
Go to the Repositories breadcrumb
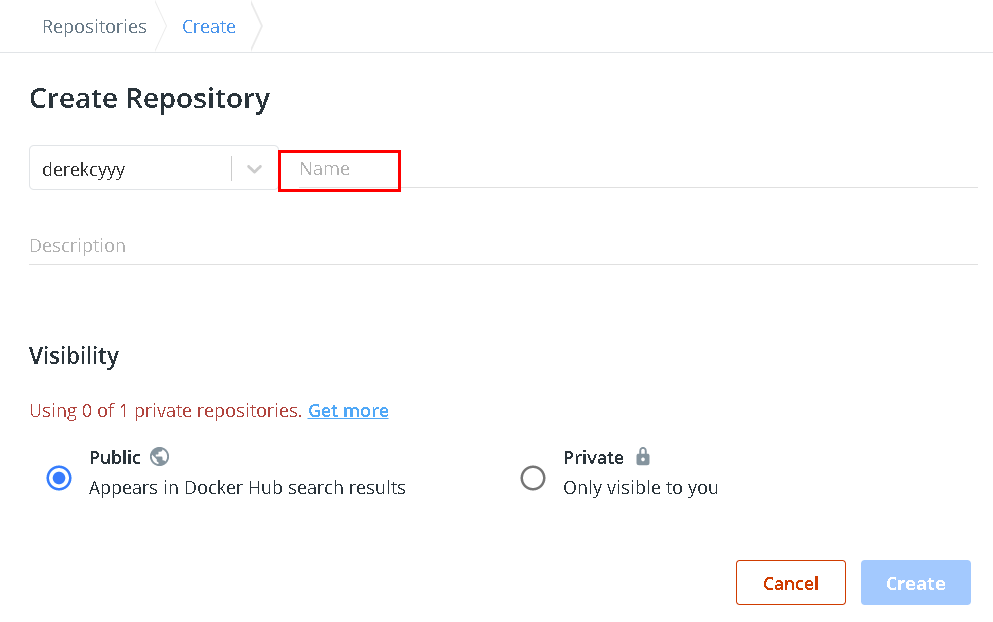pyautogui.click(x=94, y=27)
